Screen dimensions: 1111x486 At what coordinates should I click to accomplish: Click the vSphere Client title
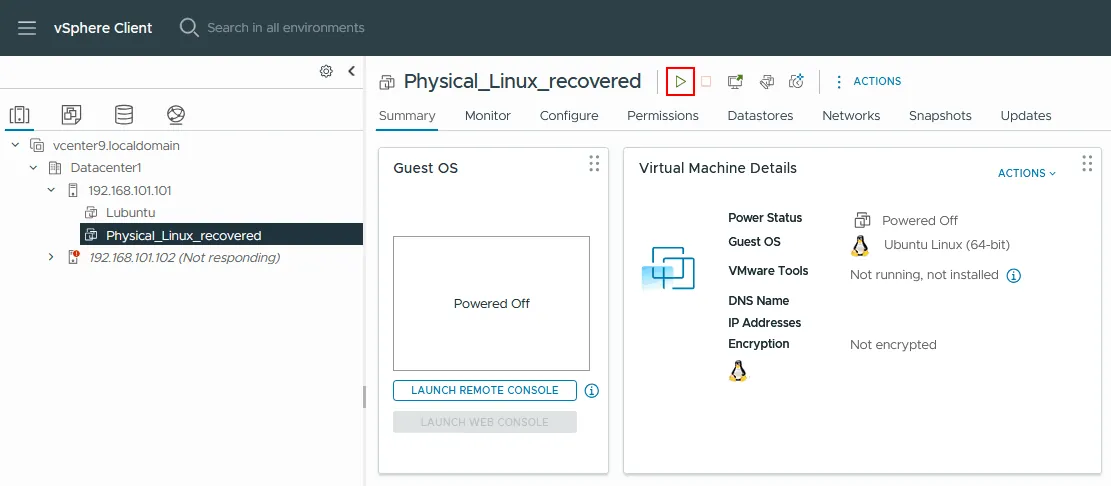103,28
